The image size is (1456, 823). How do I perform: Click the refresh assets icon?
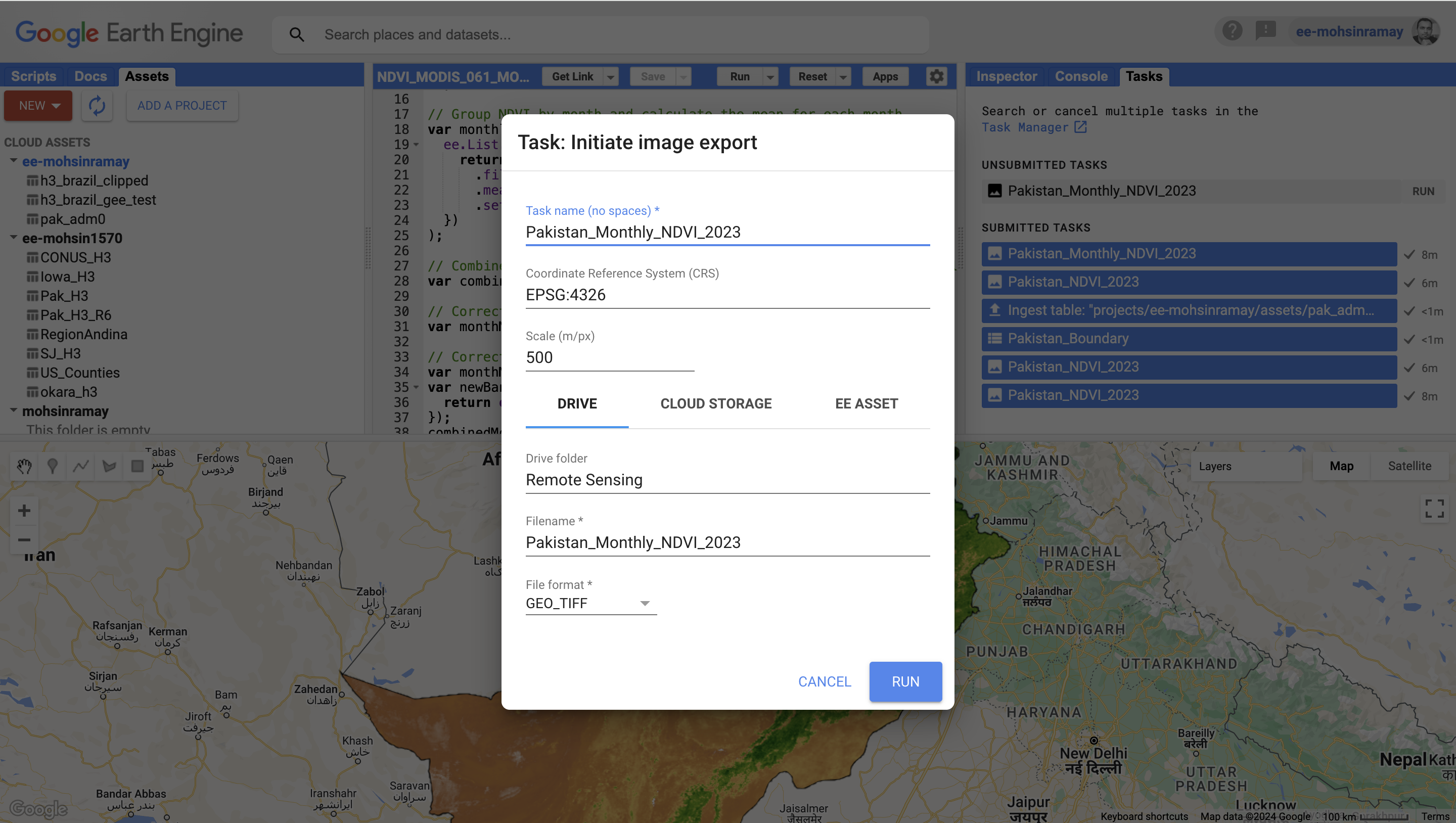97,106
